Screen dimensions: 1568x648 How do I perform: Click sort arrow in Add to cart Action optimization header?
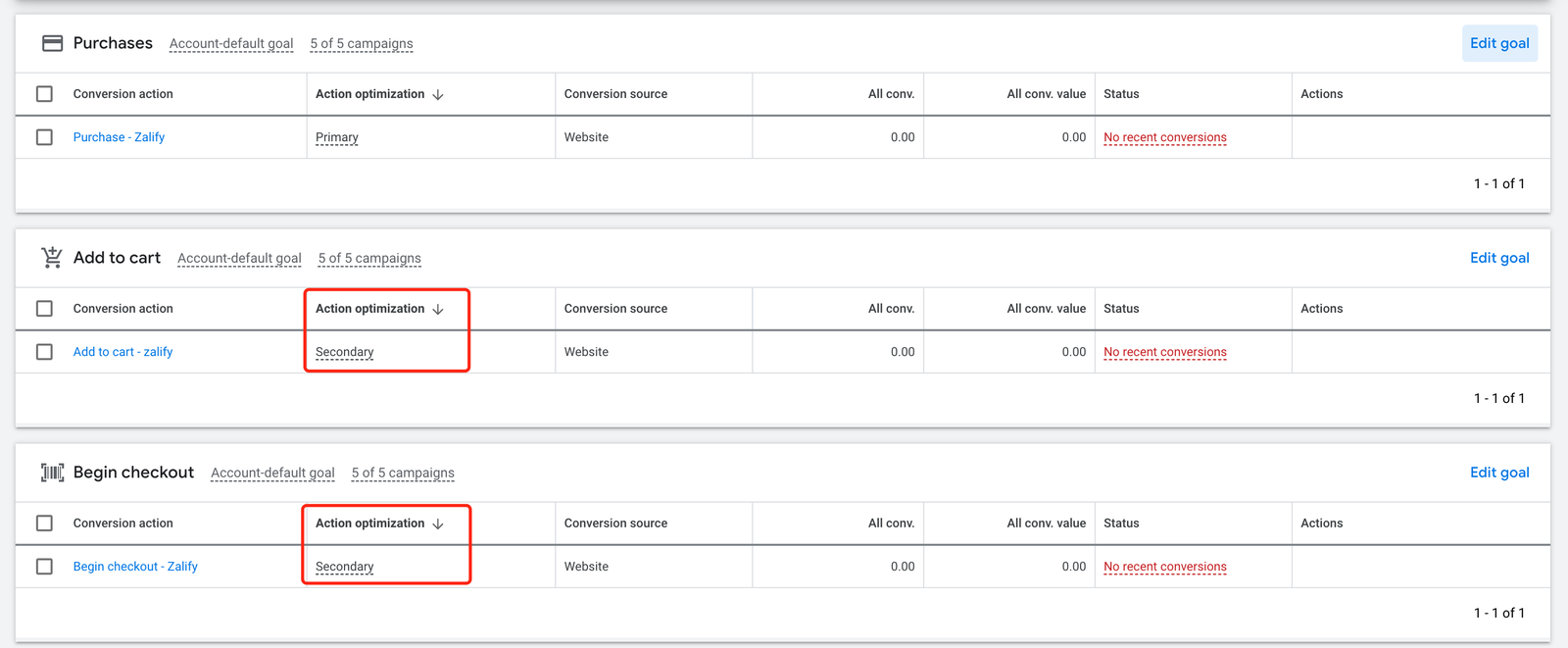click(438, 309)
